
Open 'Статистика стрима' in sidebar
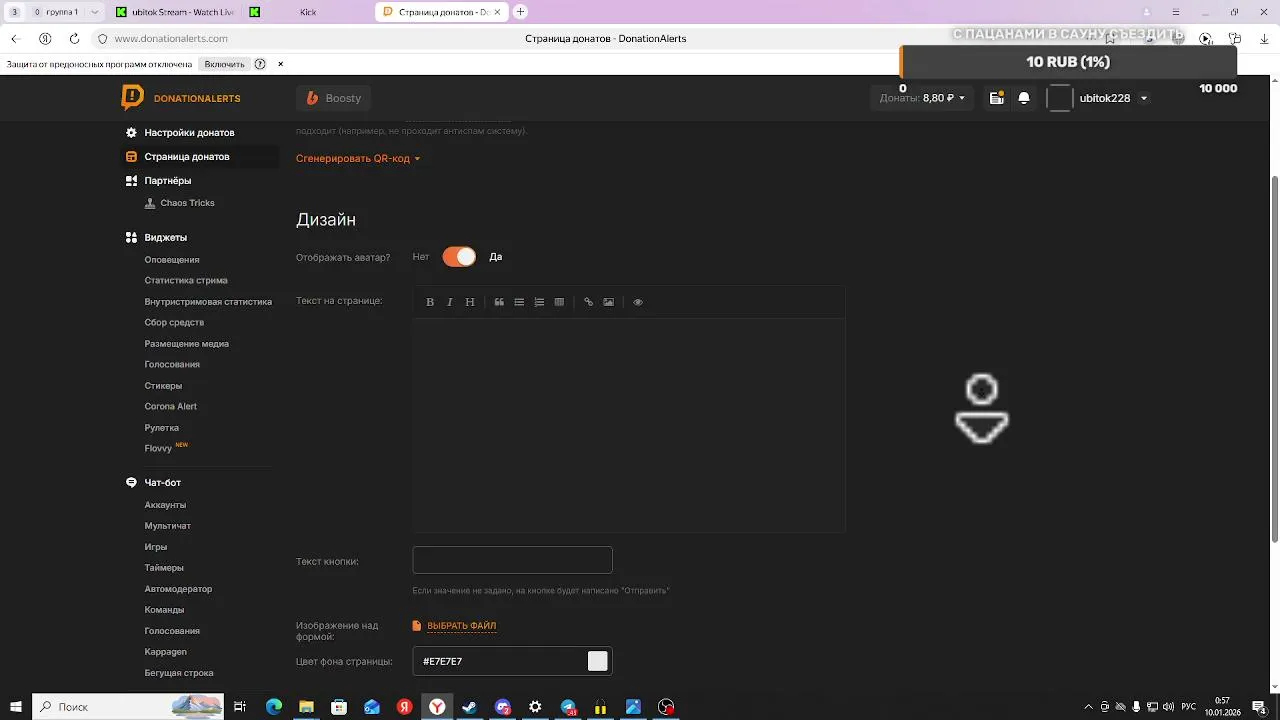coord(186,281)
